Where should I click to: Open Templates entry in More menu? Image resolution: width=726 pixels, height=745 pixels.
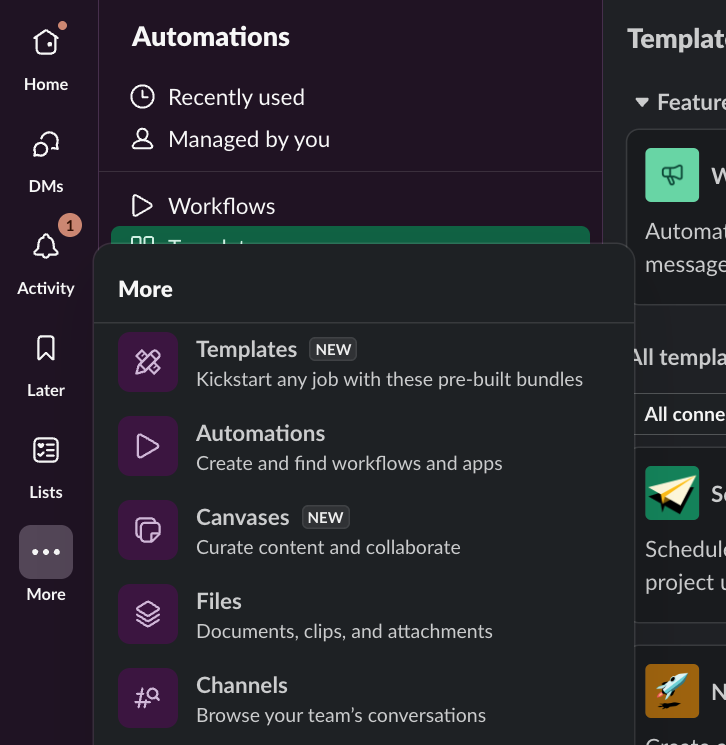point(364,362)
